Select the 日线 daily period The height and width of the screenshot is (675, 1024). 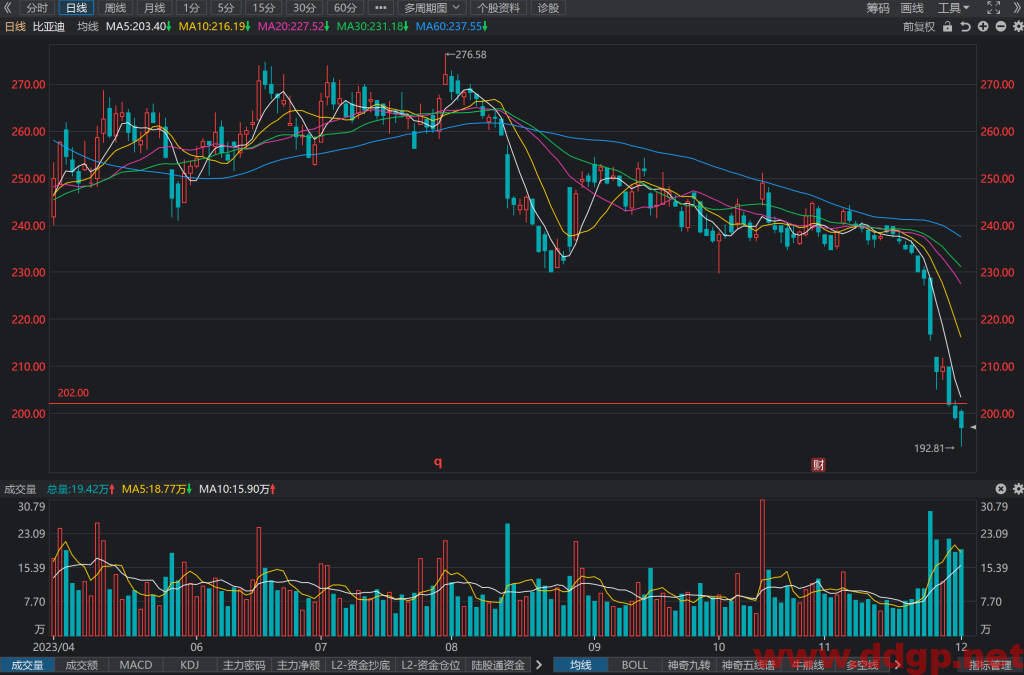76,8
